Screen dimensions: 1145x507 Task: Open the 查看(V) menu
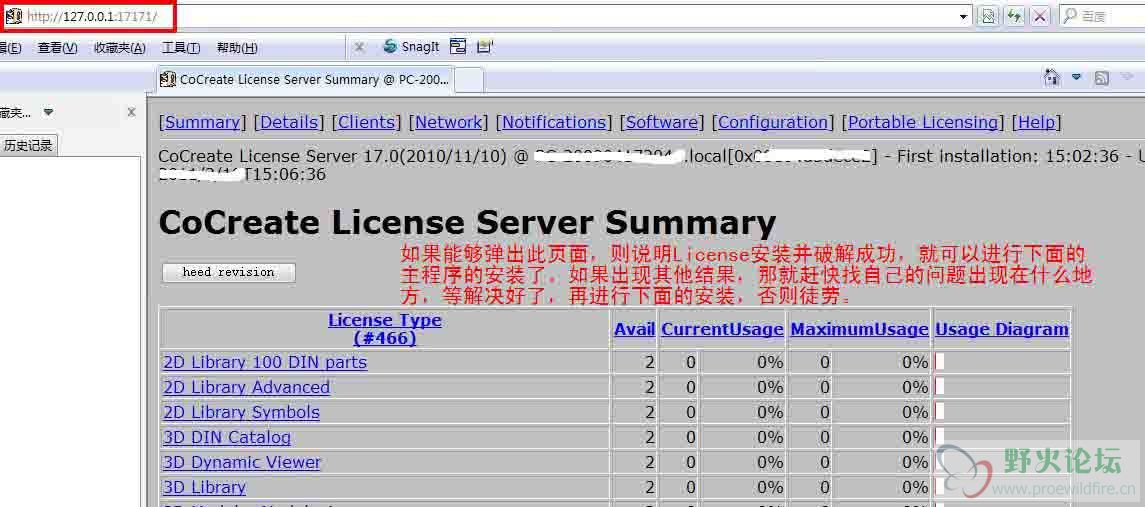click(58, 47)
